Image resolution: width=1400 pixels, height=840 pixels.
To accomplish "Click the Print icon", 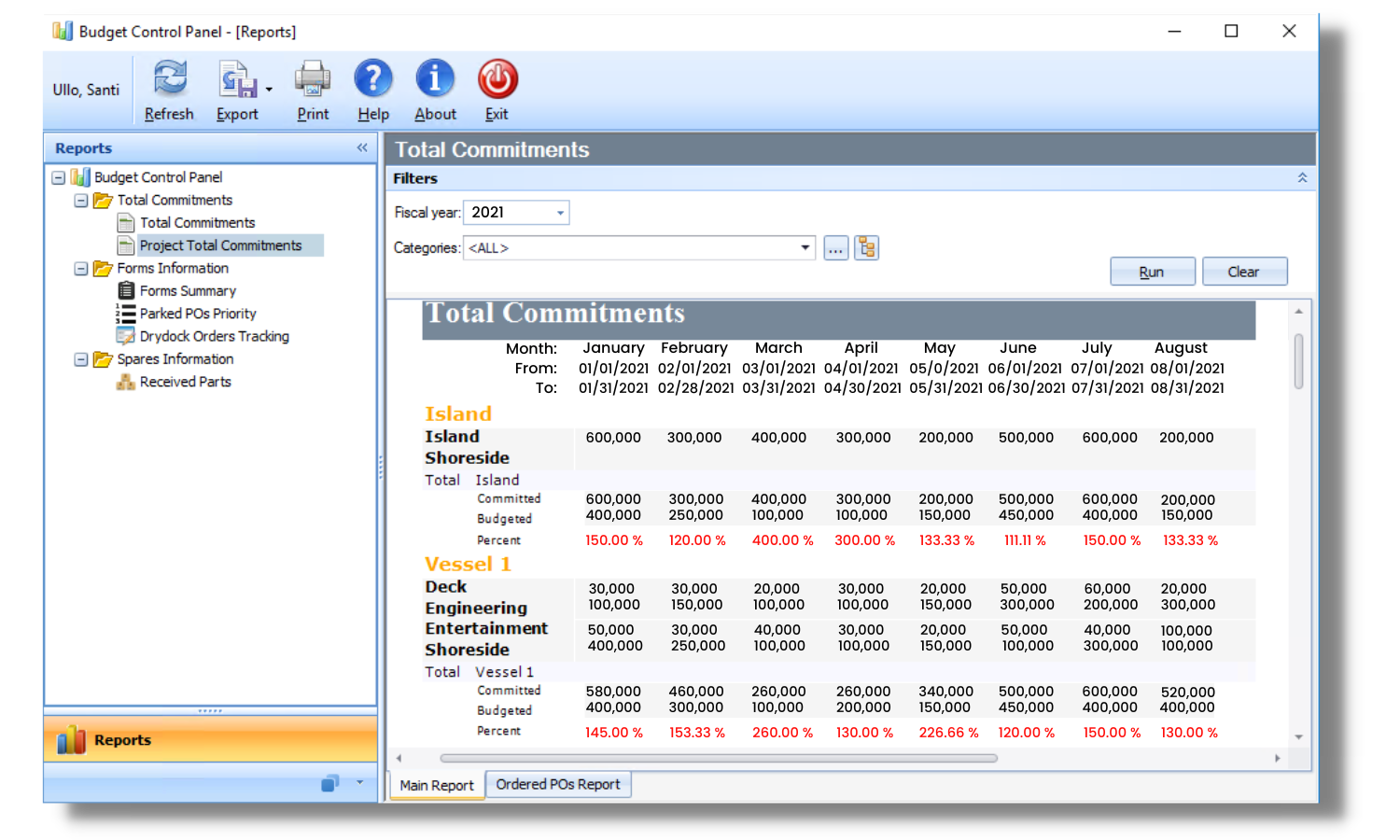I will tap(312, 79).
